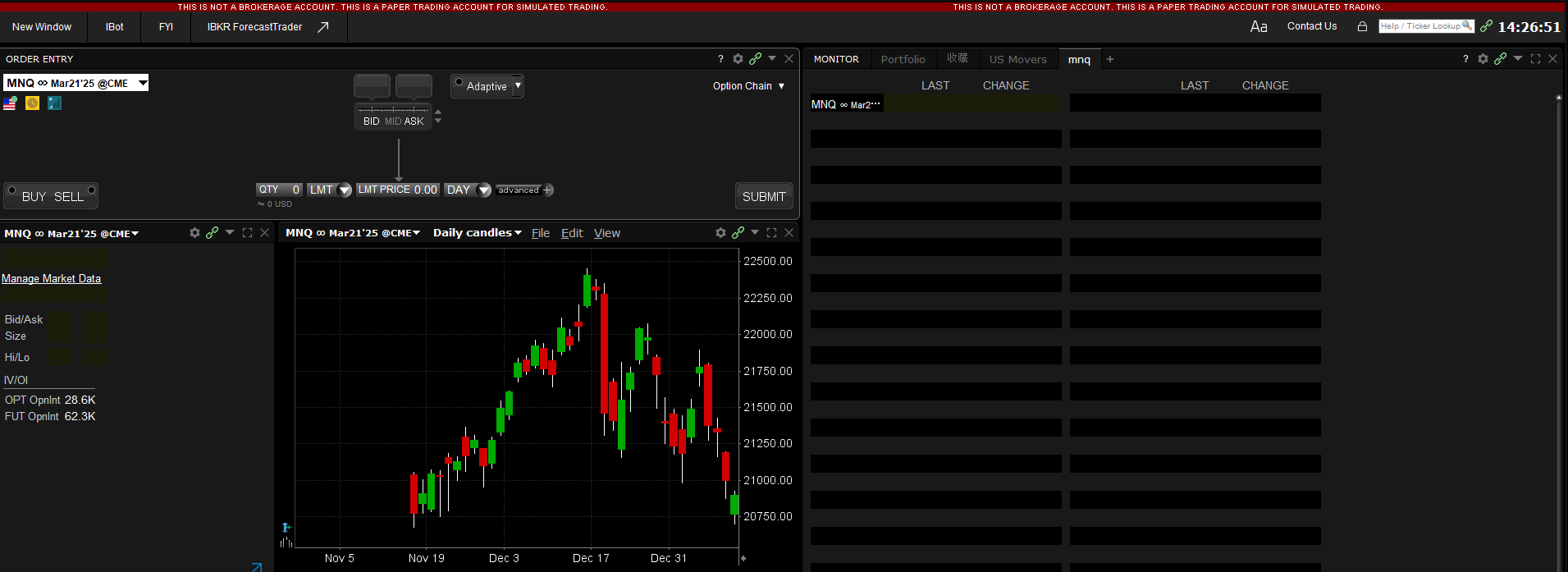Click the small bars icon below chart arrow
The image size is (1568, 572).
[286, 542]
